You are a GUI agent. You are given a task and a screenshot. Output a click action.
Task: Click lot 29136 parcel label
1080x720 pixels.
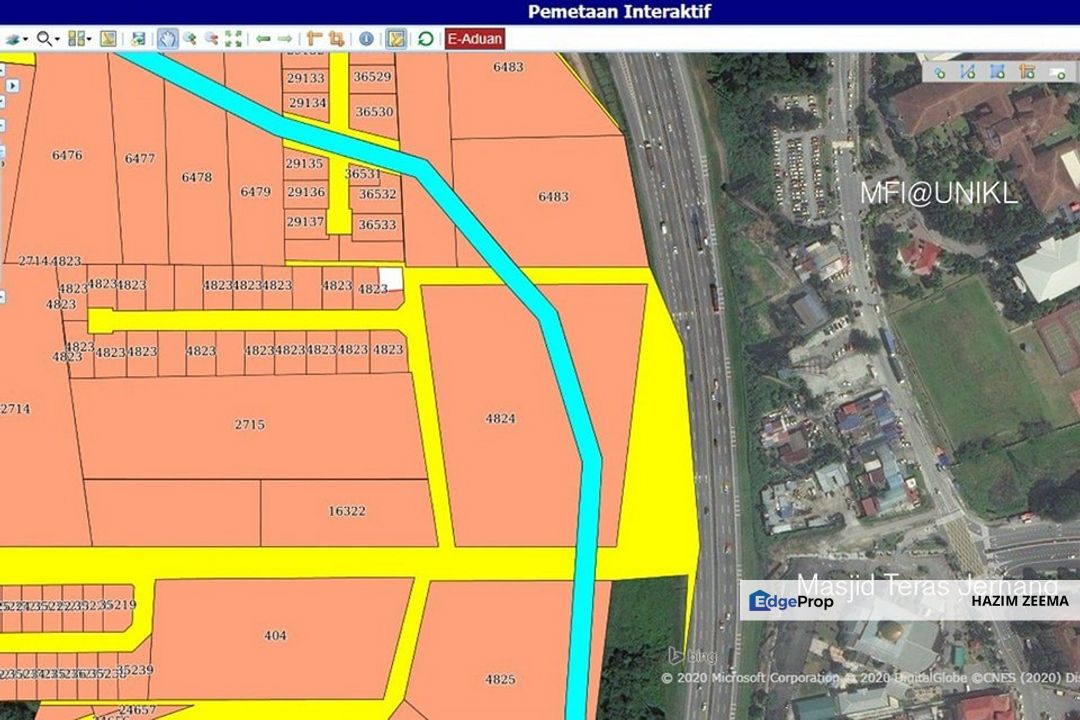coord(306,192)
